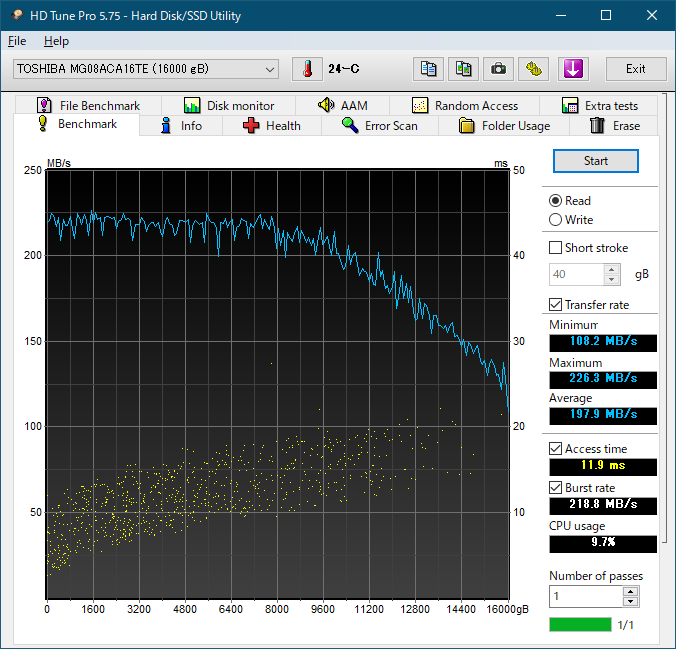Click the 24°C temperature reading
This screenshot has width=676, height=649.
point(344,69)
